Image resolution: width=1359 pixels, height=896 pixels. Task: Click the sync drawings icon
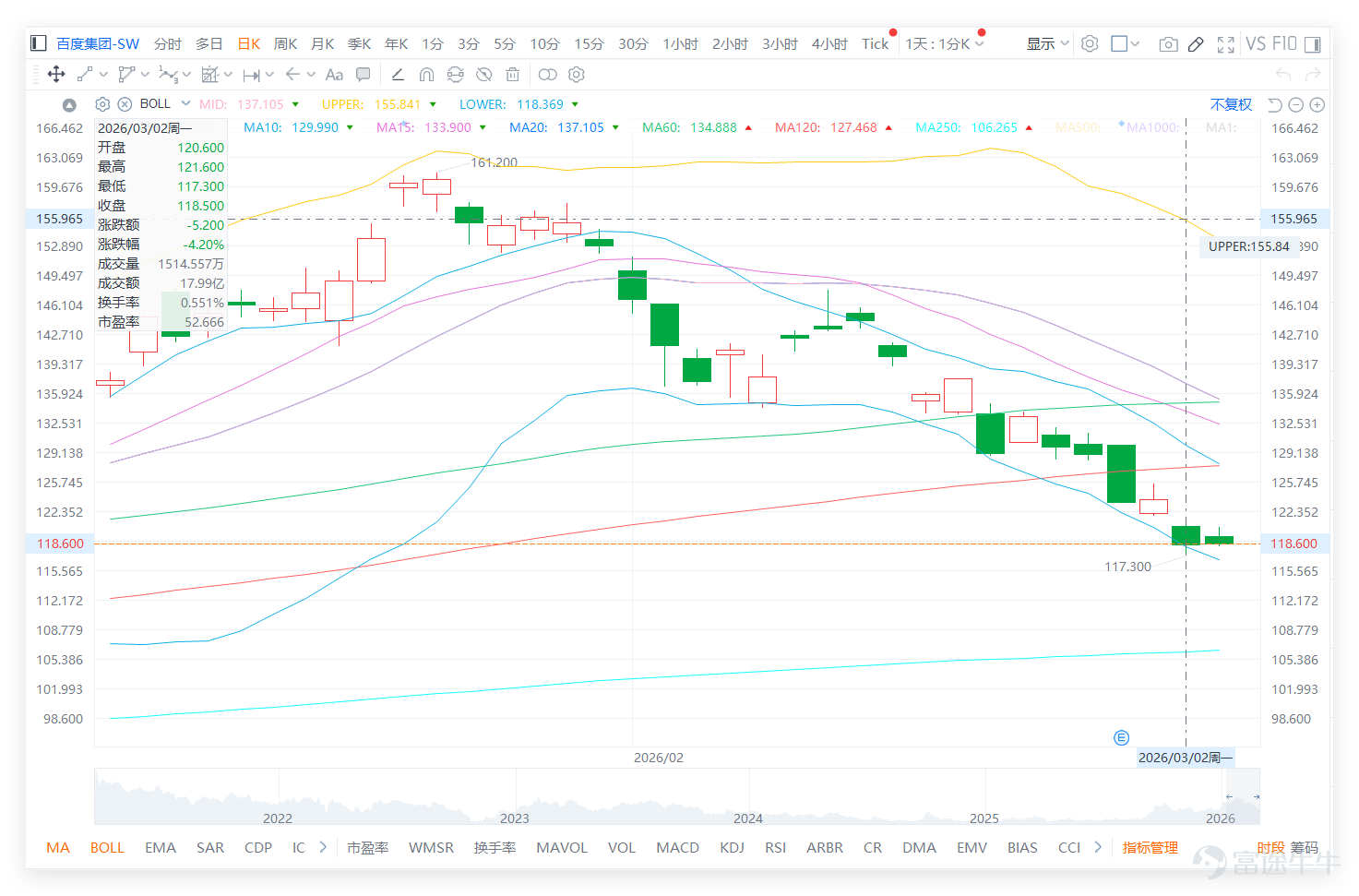point(455,75)
